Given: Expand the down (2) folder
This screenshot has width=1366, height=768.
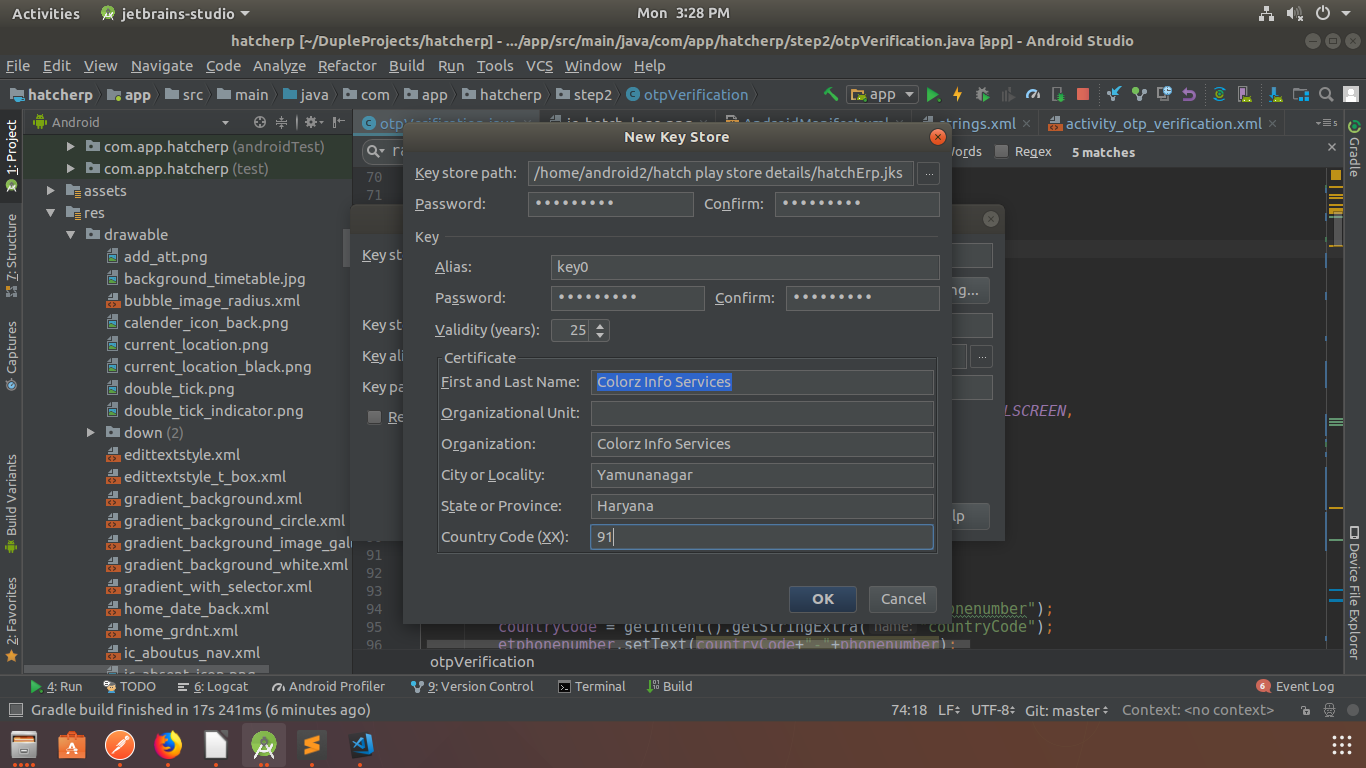Looking at the screenshot, I should point(91,433).
